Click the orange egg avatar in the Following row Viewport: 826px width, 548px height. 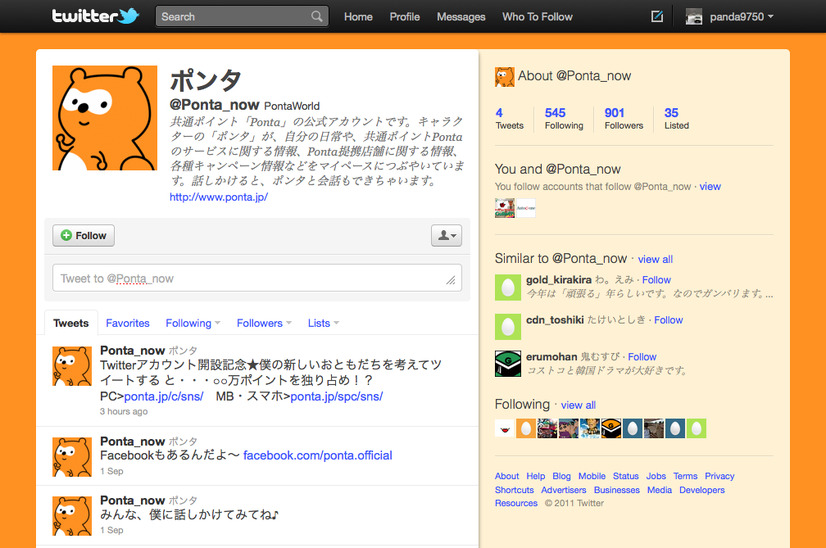pos(526,428)
